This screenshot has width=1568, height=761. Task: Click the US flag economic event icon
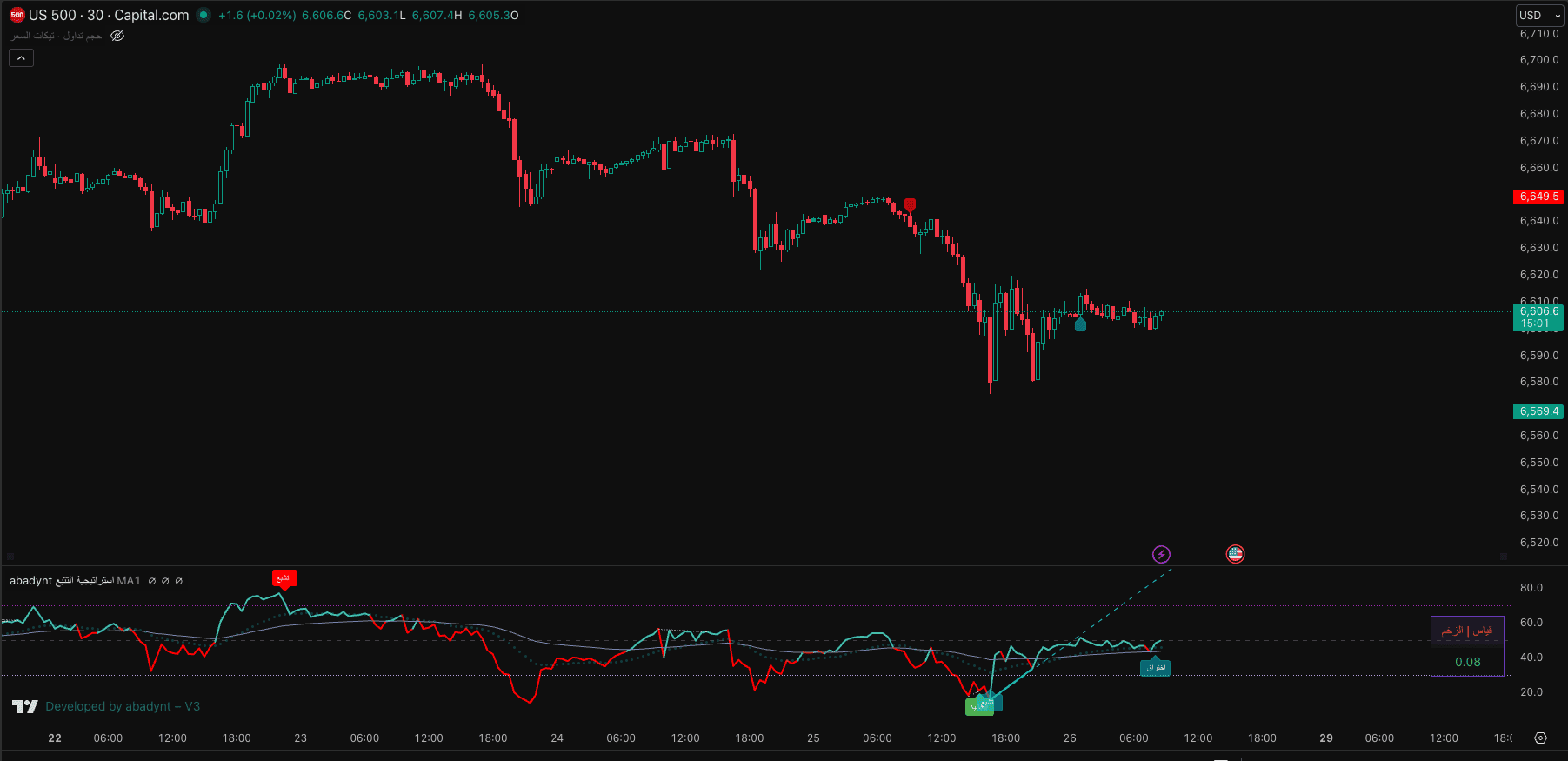(x=1235, y=554)
